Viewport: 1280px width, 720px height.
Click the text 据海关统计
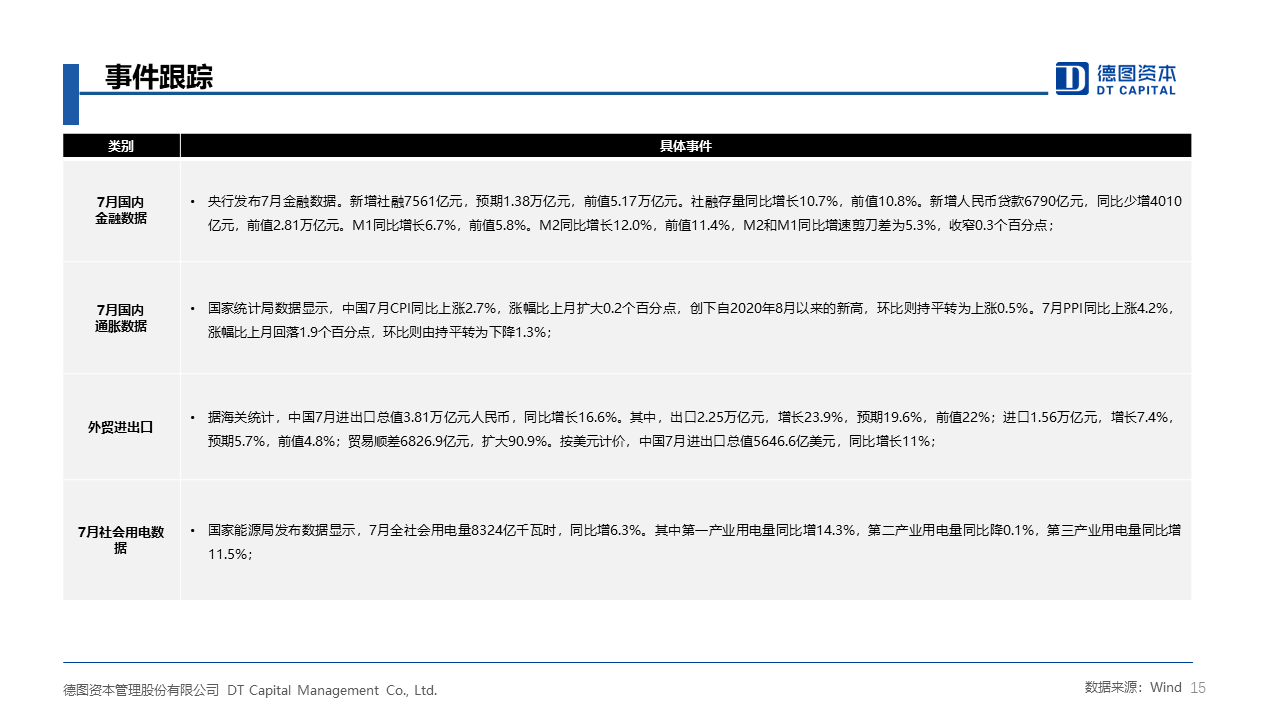(240, 417)
